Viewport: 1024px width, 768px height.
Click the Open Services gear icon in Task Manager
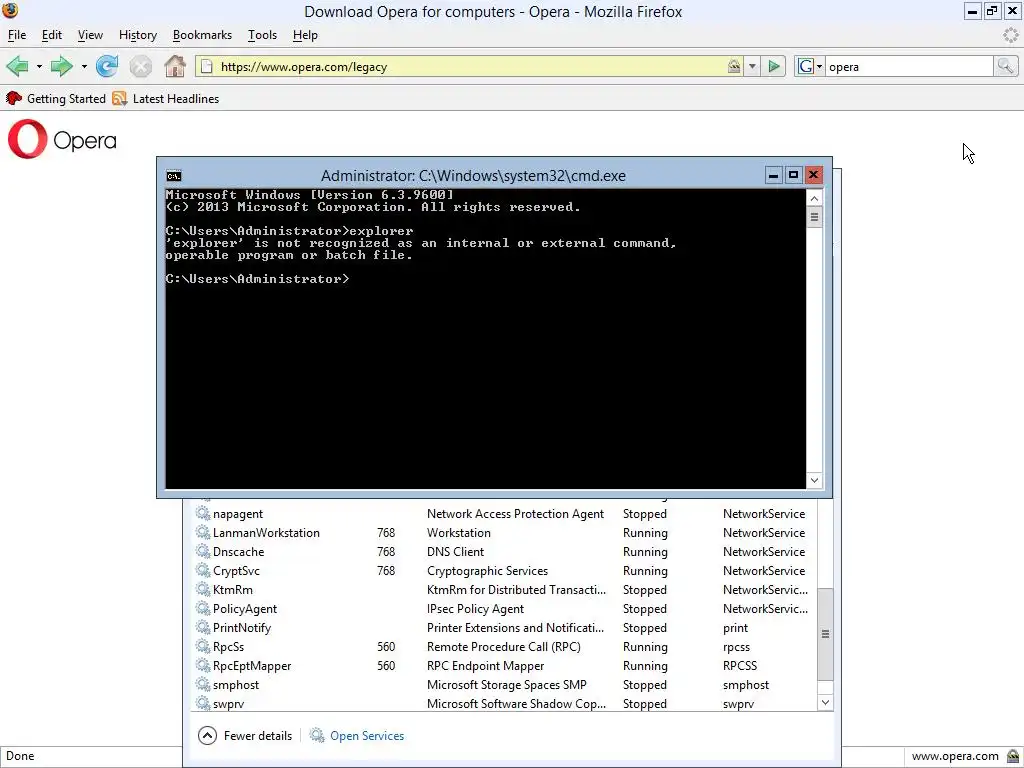pyautogui.click(x=317, y=735)
